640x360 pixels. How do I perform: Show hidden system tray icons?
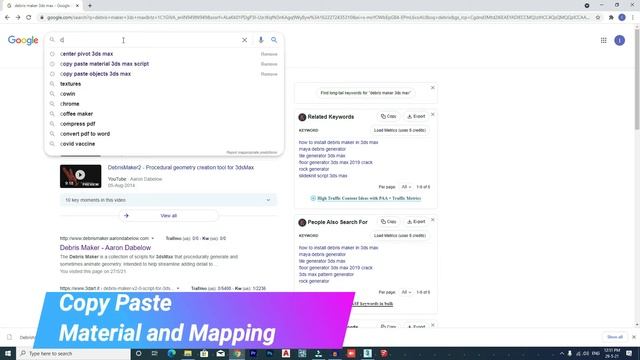click(562, 353)
